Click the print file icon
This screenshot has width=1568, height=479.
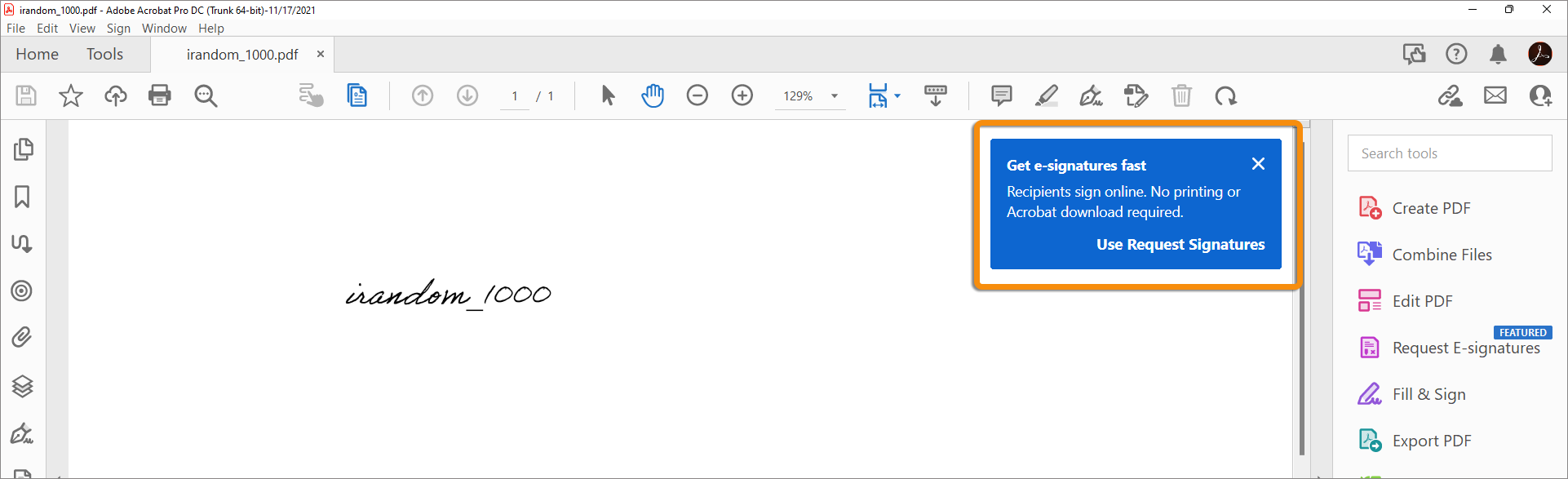coord(160,95)
